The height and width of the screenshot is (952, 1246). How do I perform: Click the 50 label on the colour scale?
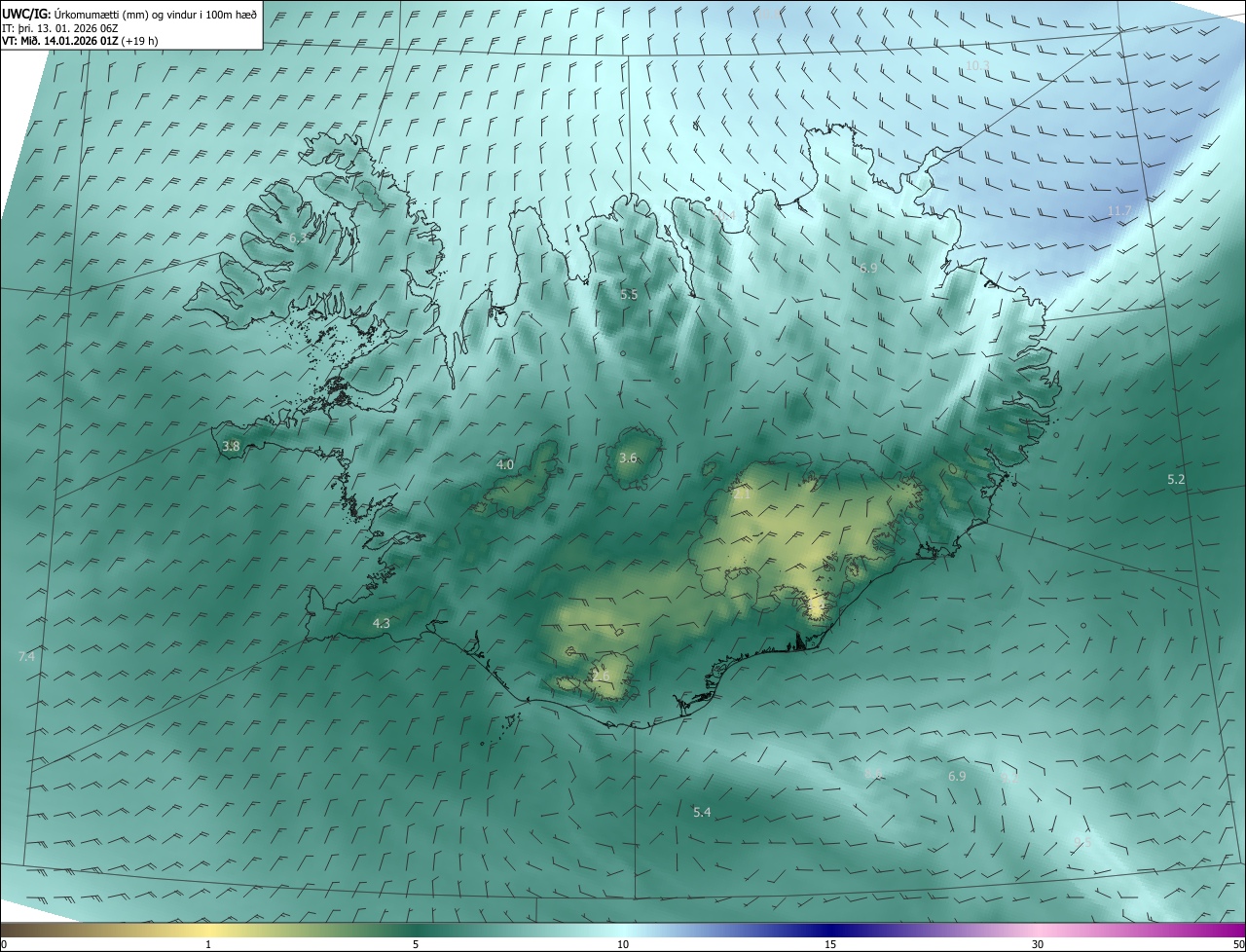click(x=1238, y=944)
